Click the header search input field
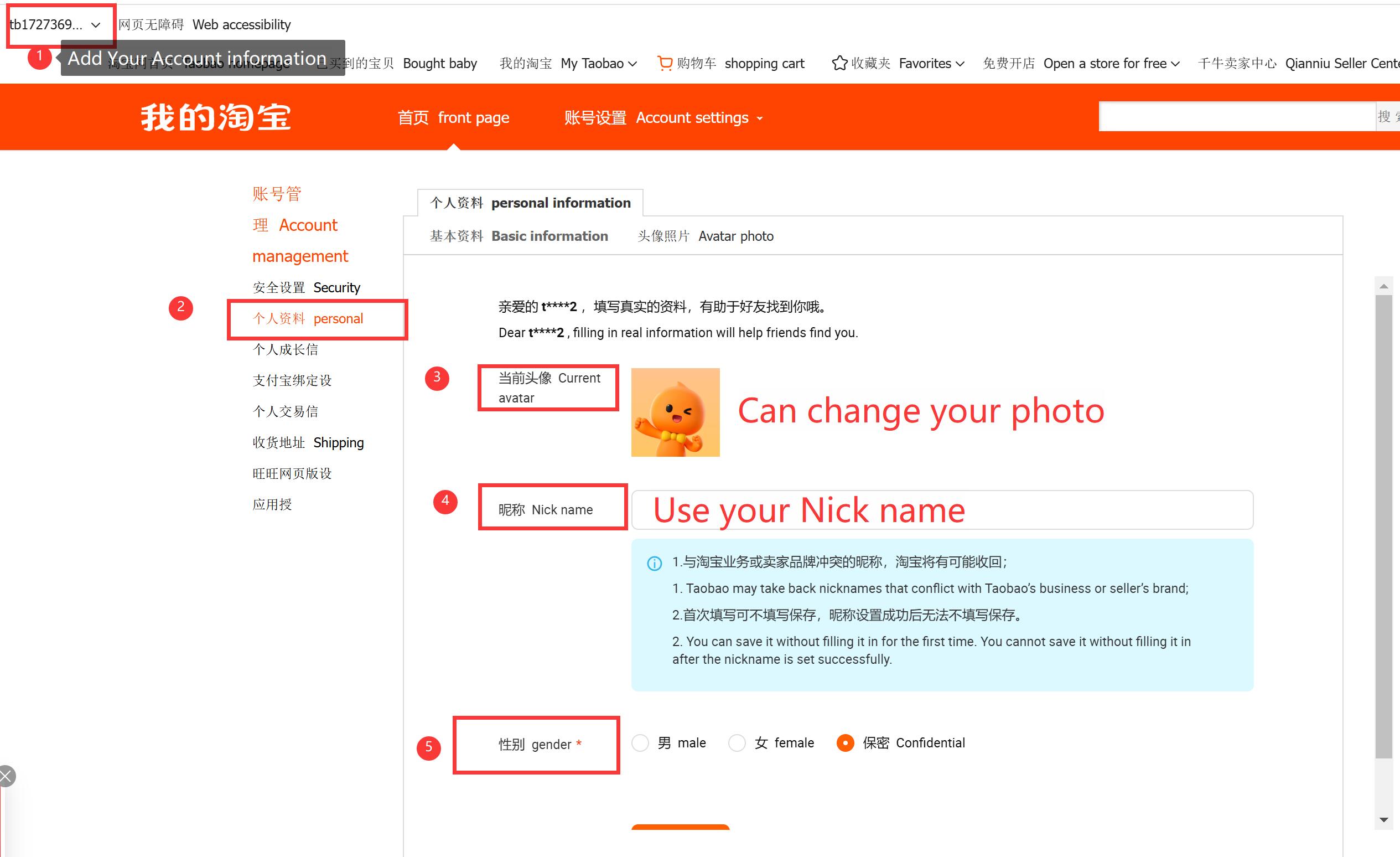This screenshot has height=857, width=1400. pyautogui.click(x=1237, y=116)
